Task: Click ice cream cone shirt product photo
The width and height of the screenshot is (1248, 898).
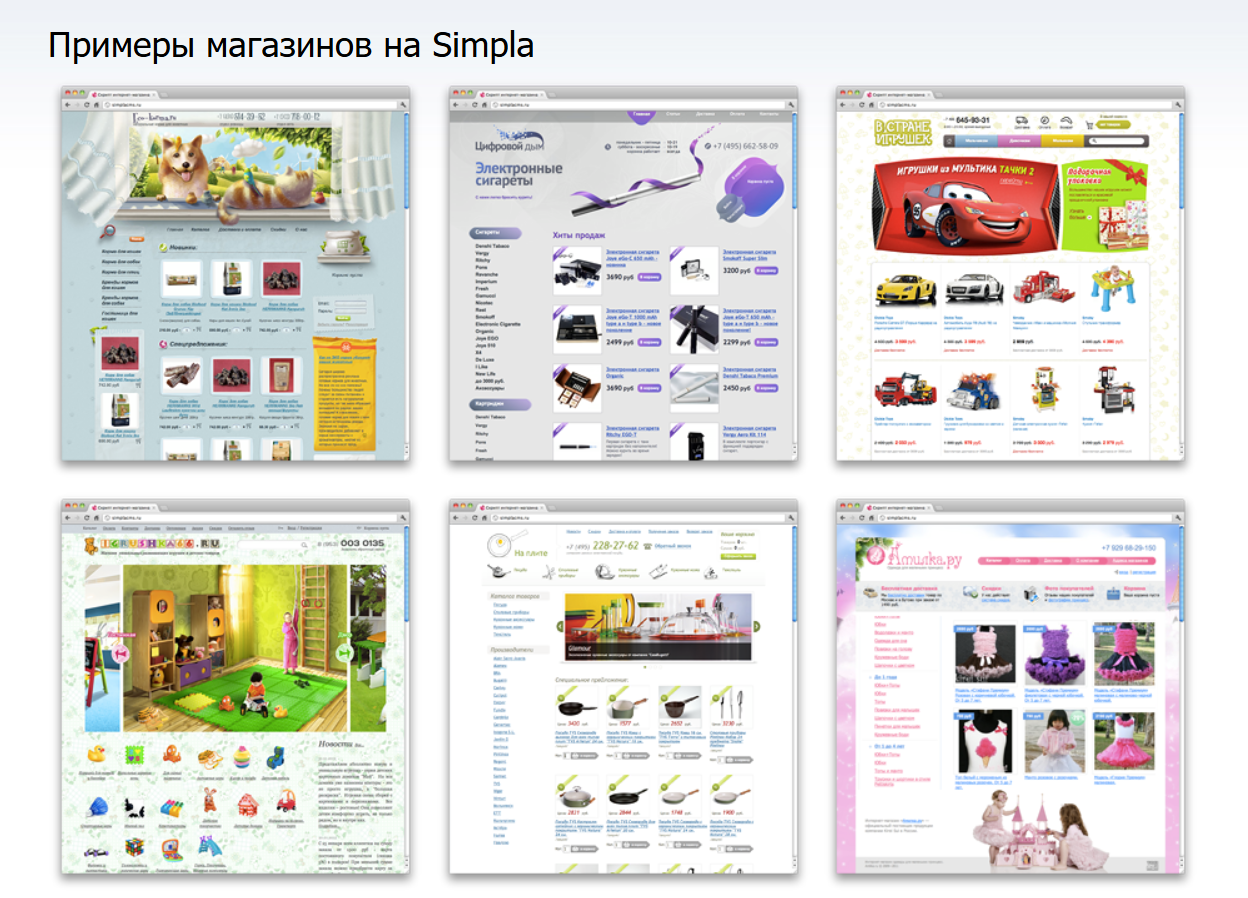Action: tap(984, 739)
